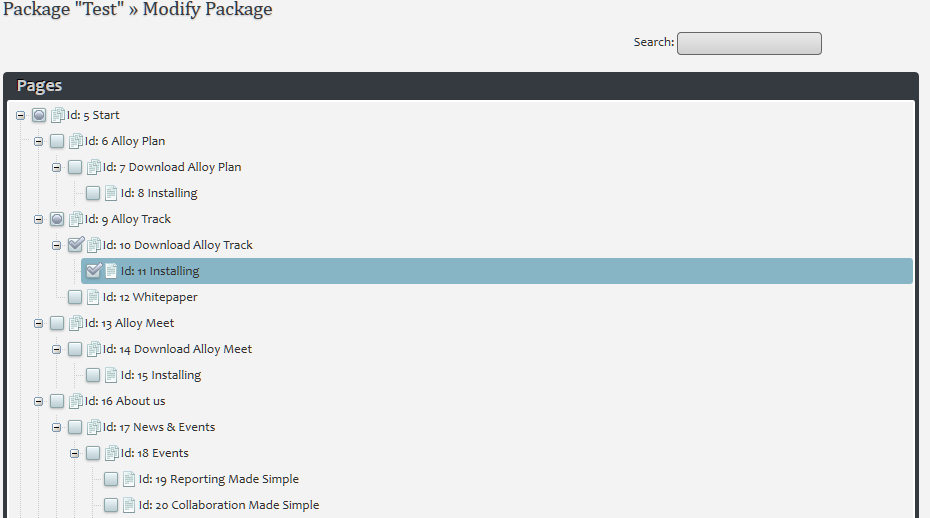Viewport: 930px width, 518px height.
Task: Tick the Id: 13 Alloy Meet checkbox
Action: 57,323
